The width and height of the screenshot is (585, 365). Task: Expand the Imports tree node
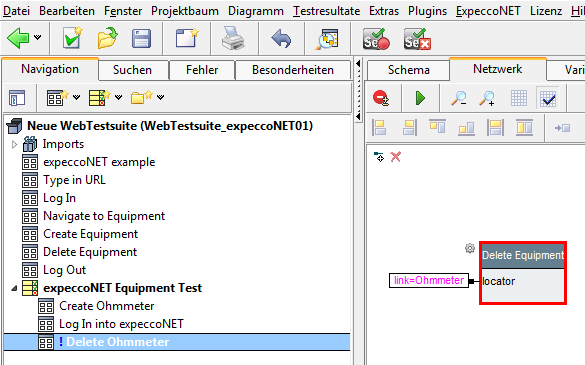click(14, 144)
